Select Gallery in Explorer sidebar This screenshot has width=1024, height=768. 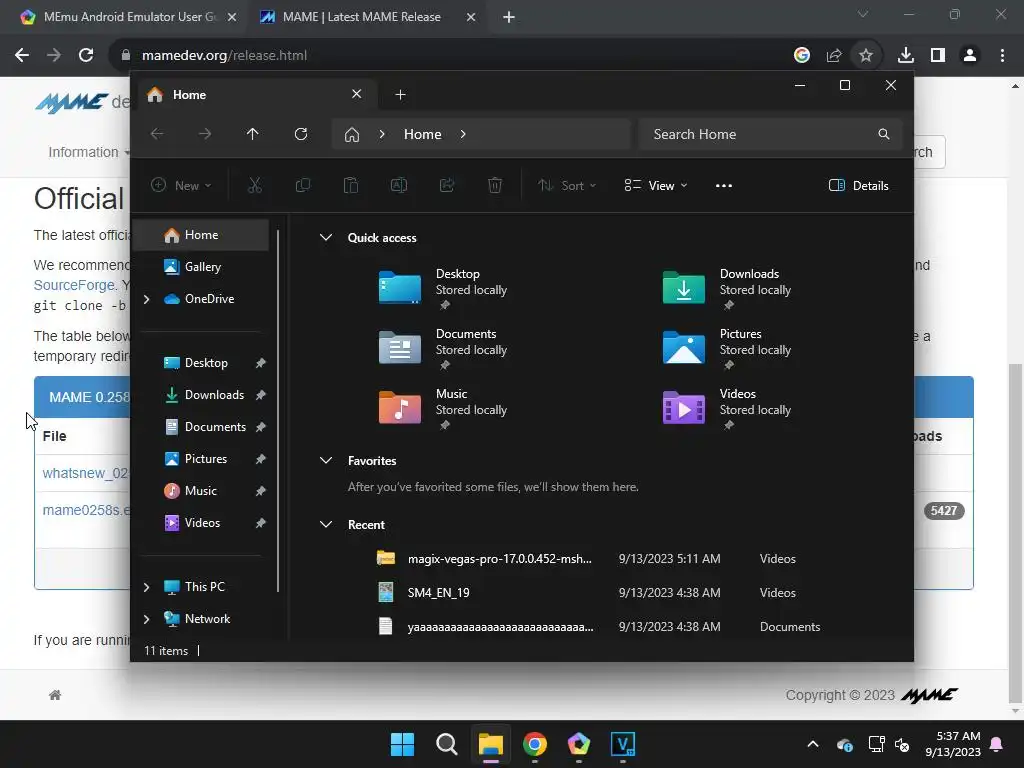(203, 266)
